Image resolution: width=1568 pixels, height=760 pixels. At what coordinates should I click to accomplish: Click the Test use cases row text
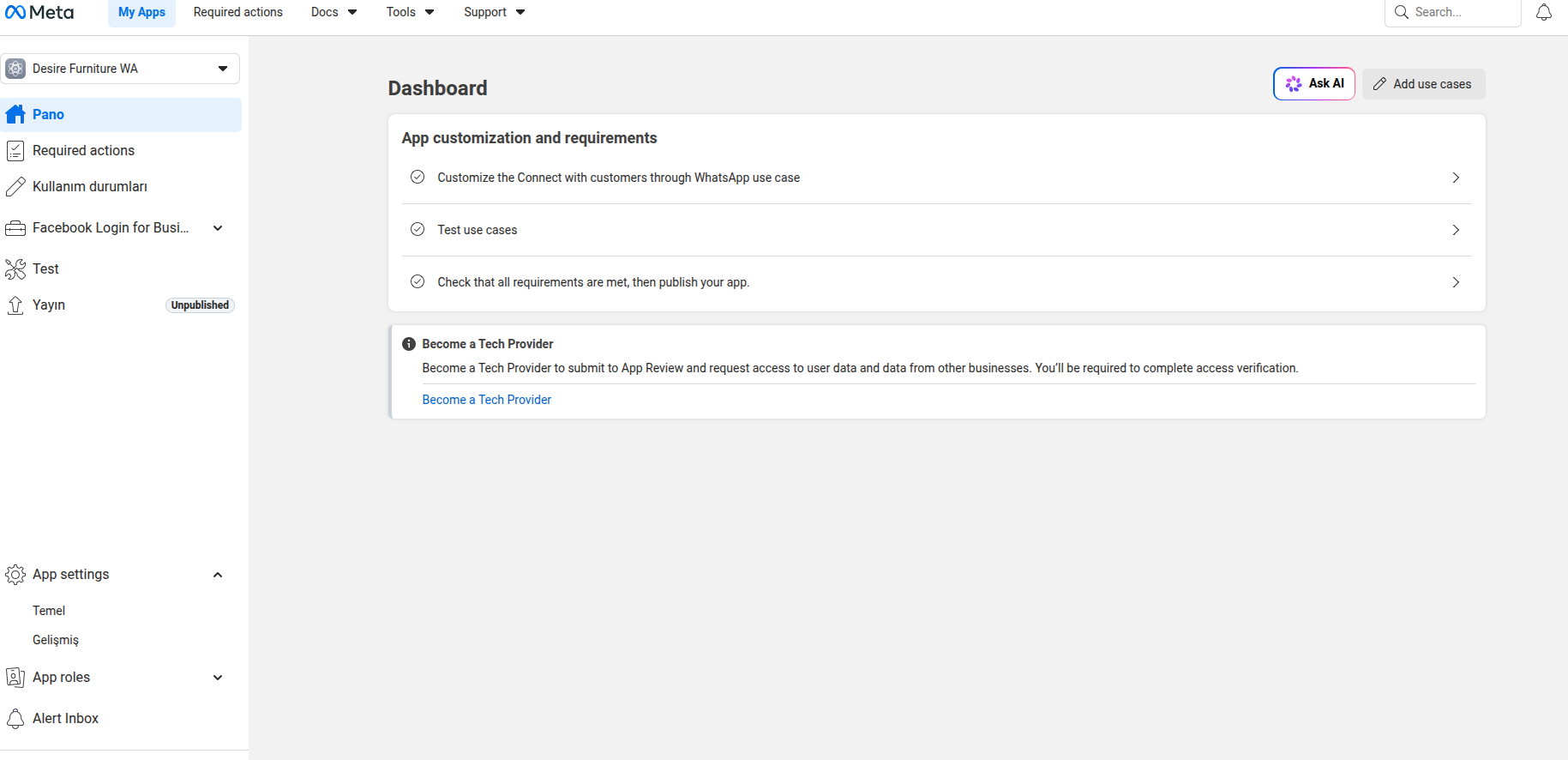[478, 230]
